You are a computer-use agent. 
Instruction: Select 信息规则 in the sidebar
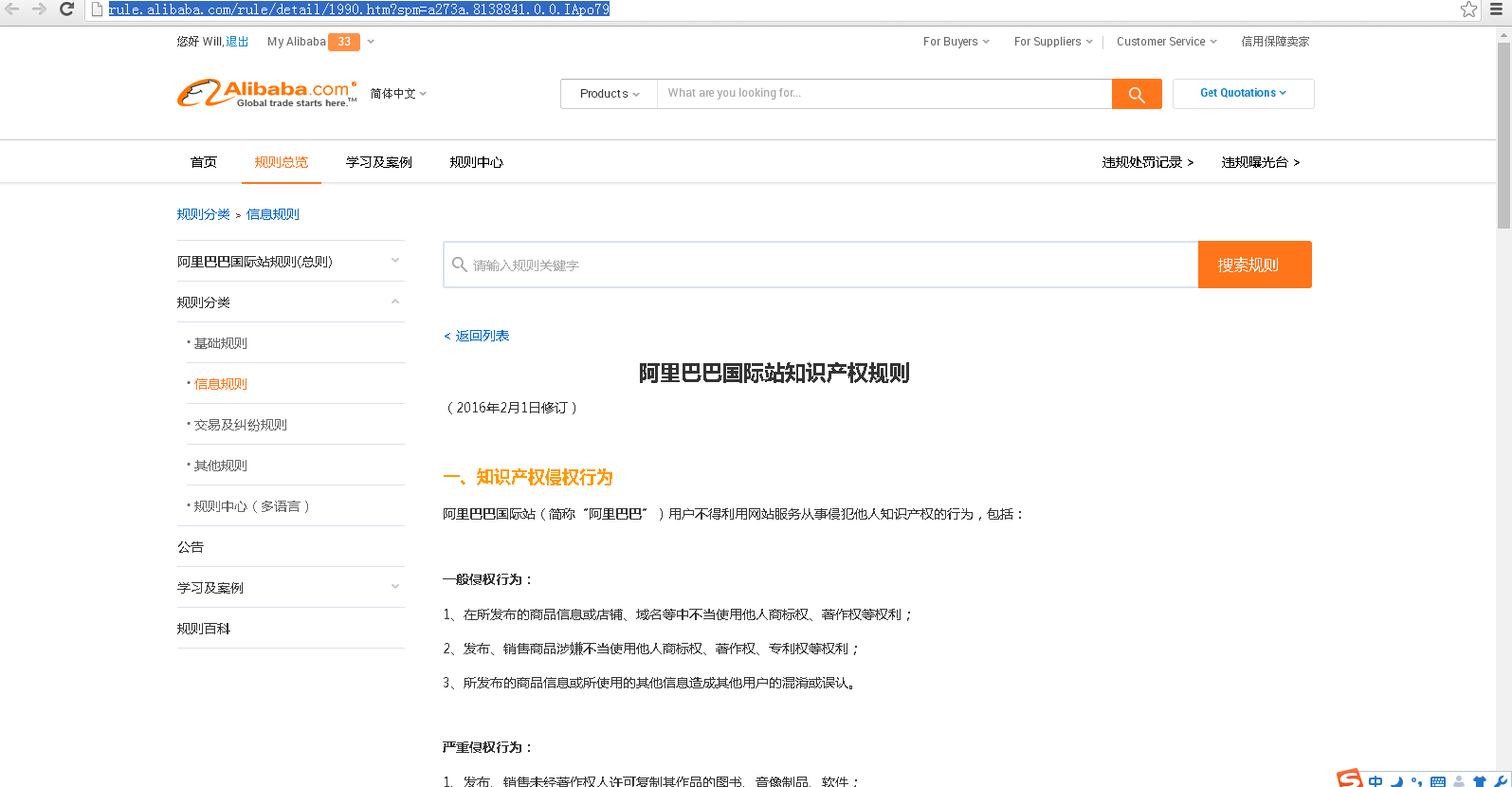pyautogui.click(x=221, y=384)
